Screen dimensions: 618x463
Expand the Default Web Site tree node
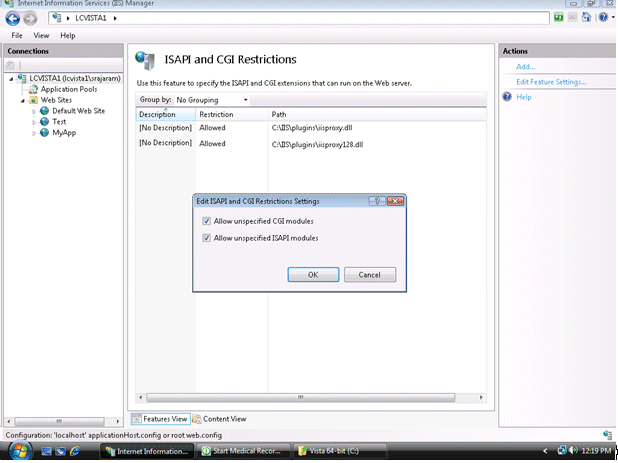tap(34, 112)
